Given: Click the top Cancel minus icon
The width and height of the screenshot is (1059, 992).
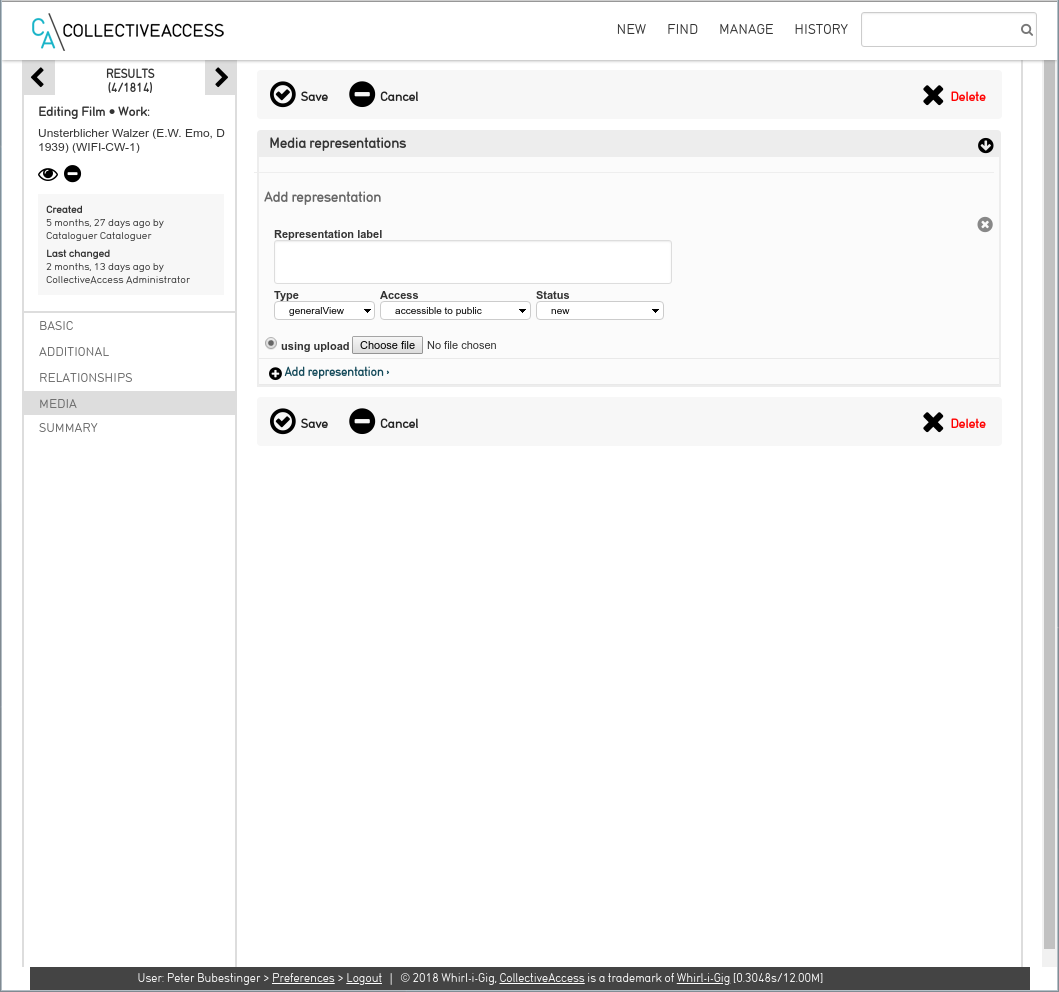Looking at the screenshot, I should 362,95.
